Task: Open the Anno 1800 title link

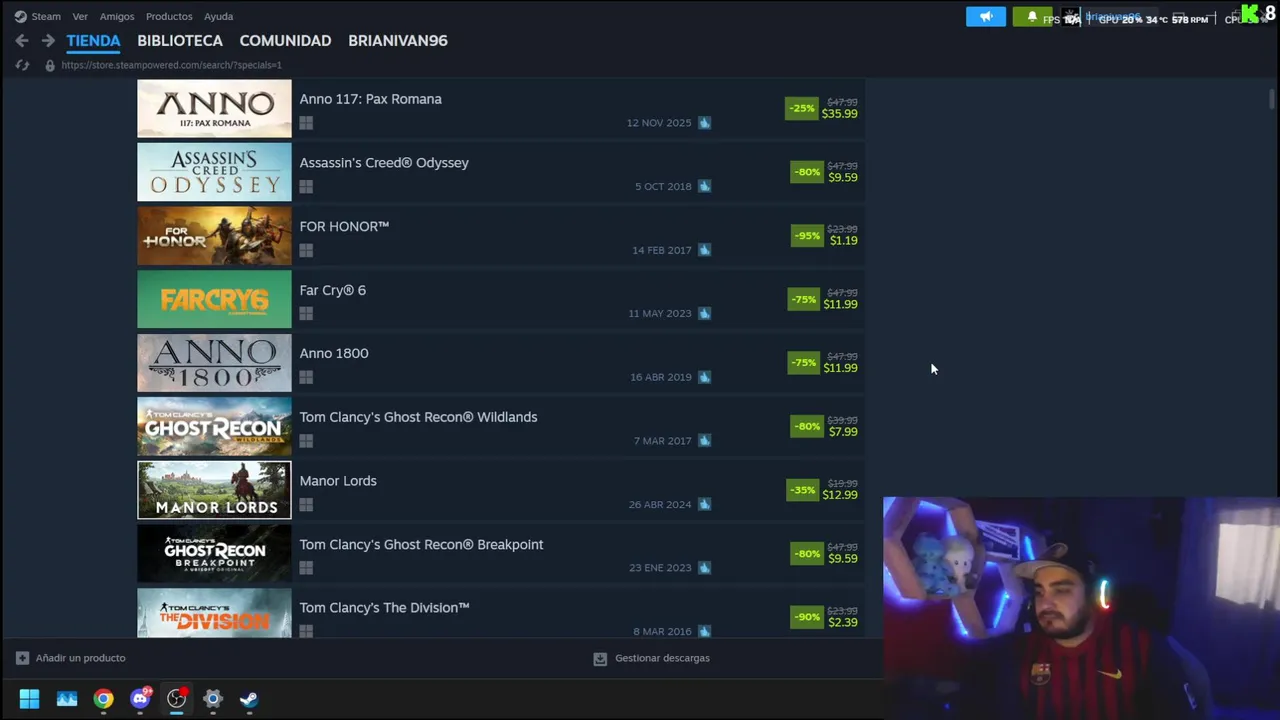Action: click(334, 353)
